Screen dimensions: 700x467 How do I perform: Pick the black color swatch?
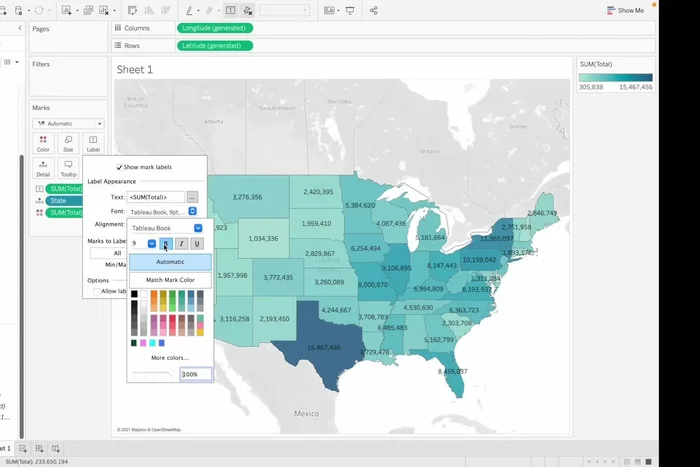click(x=134, y=294)
